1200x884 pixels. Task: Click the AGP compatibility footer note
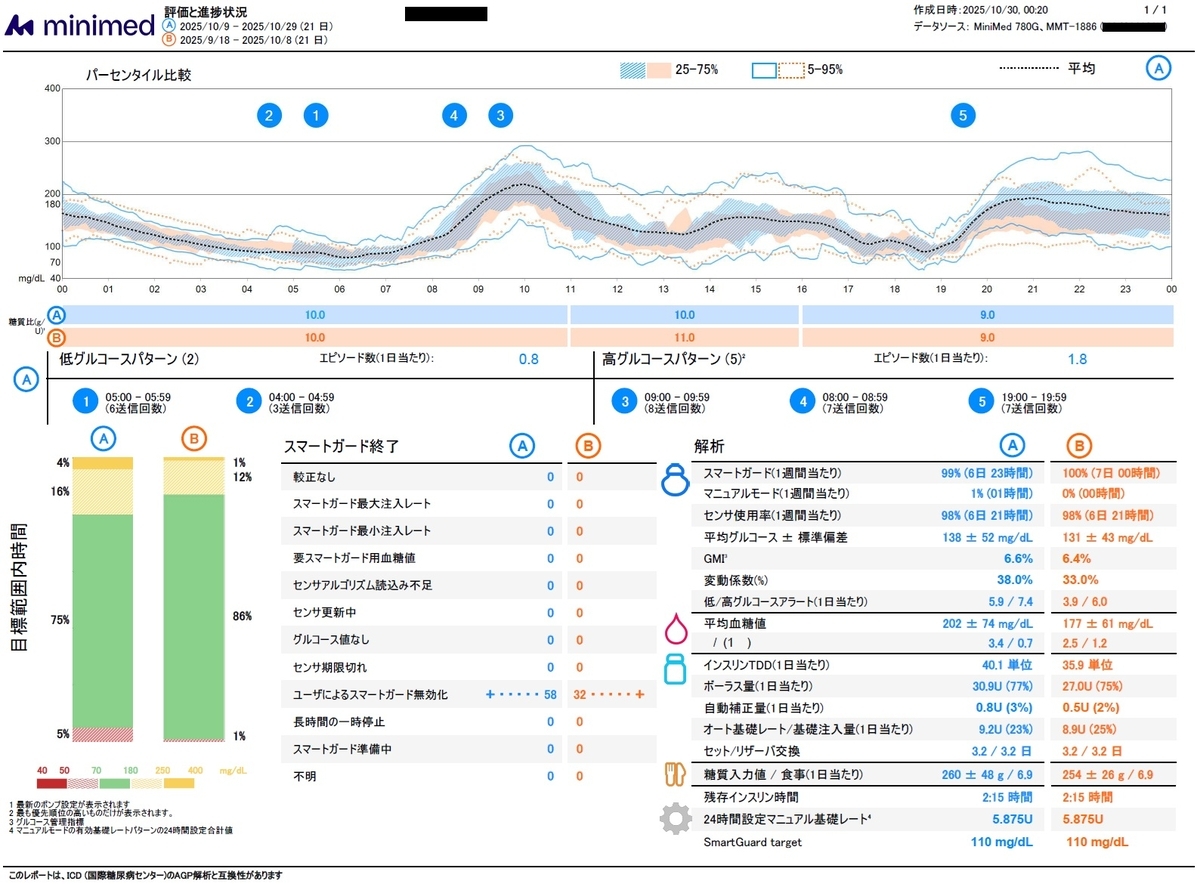point(145,876)
